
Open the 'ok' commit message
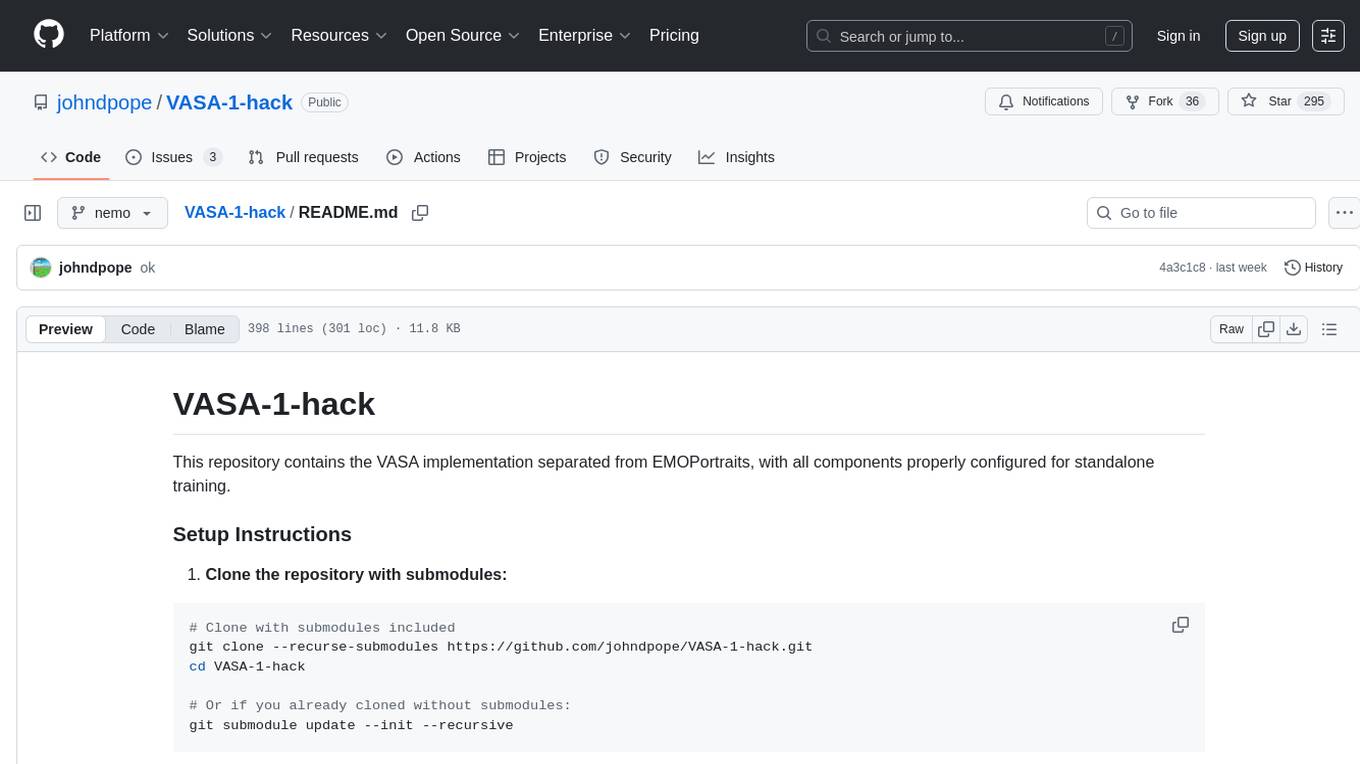(147, 268)
